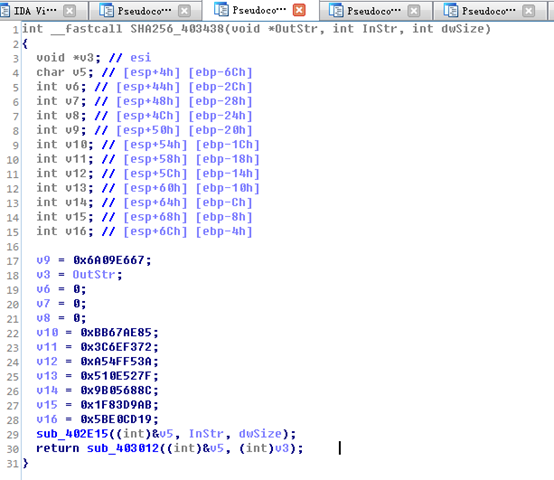Select function name SHA256_403438
This screenshot has width=554, height=480.
(x=177, y=29)
